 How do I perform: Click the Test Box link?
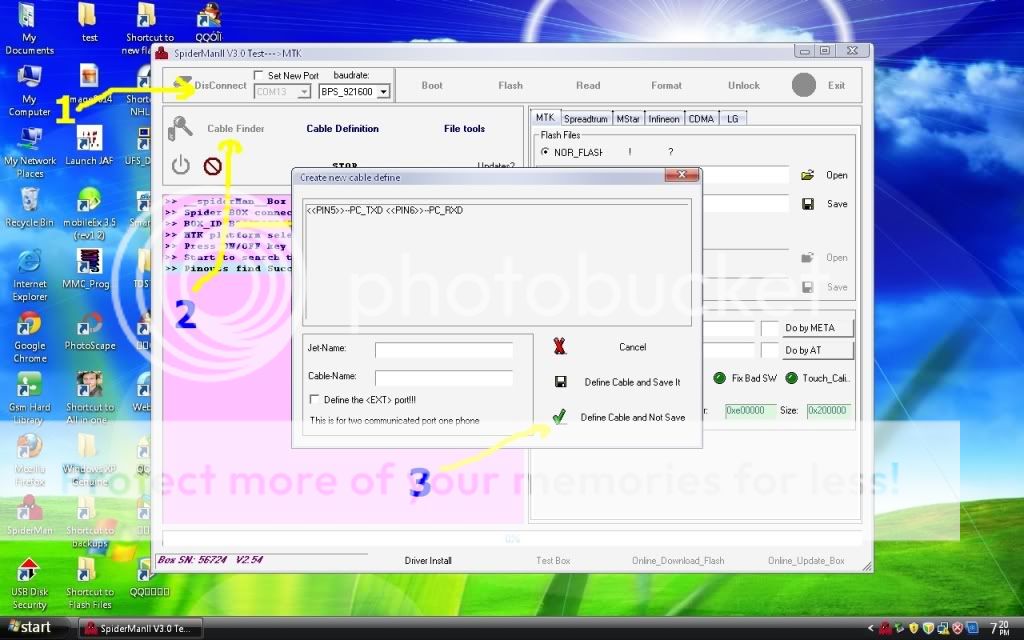pyautogui.click(x=553, y=560)
